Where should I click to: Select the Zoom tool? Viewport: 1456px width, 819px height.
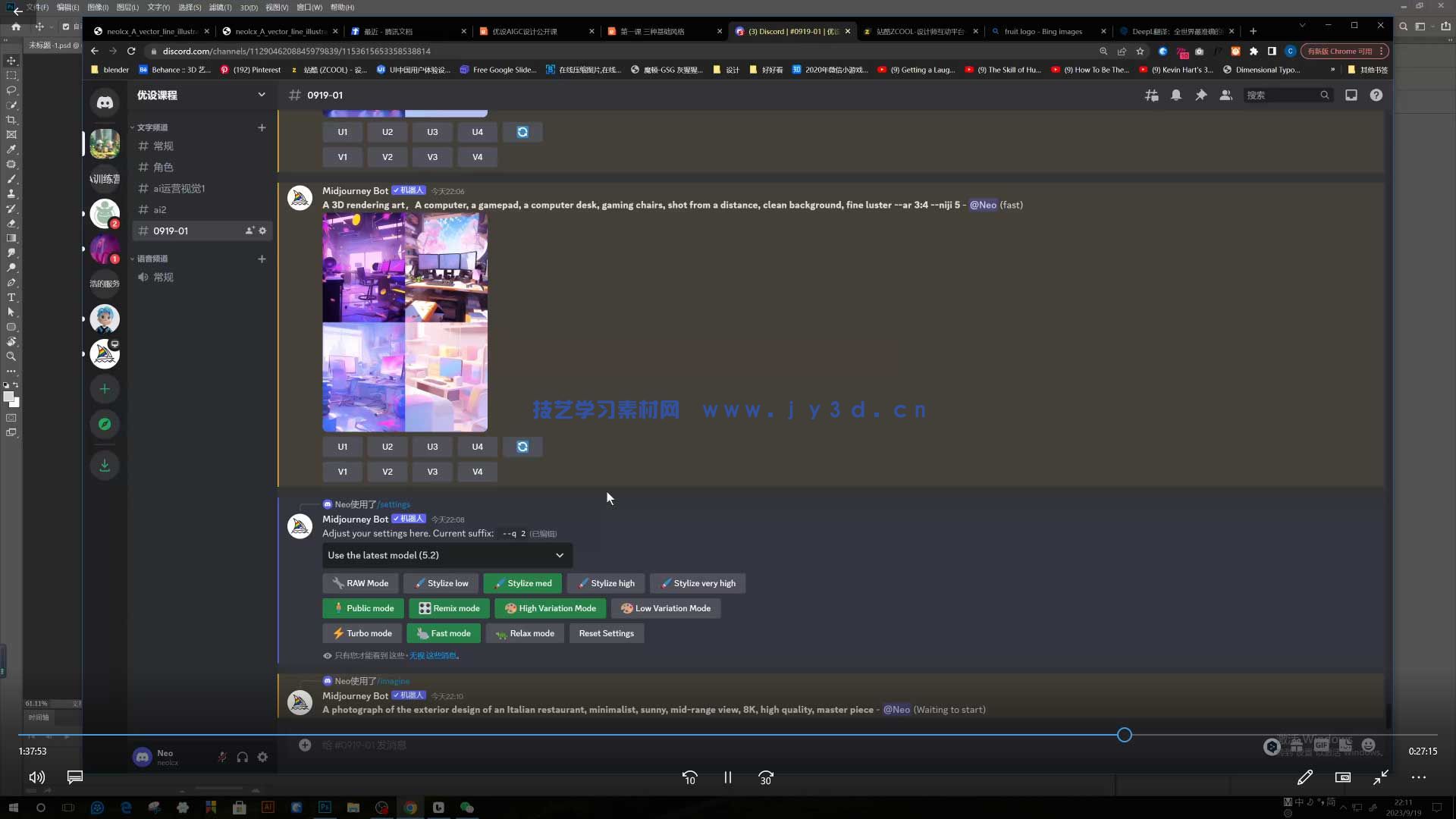11,356
